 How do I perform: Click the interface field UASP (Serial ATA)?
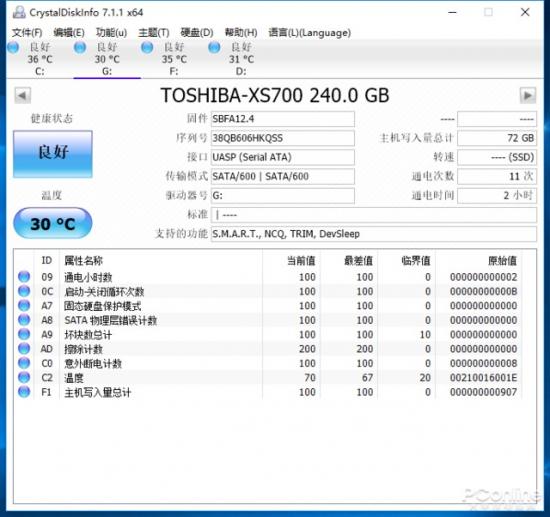click(x=283, y=157)
